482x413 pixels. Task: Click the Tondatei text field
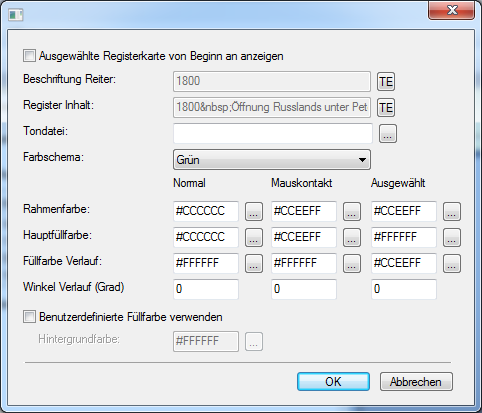pos(273,134)
